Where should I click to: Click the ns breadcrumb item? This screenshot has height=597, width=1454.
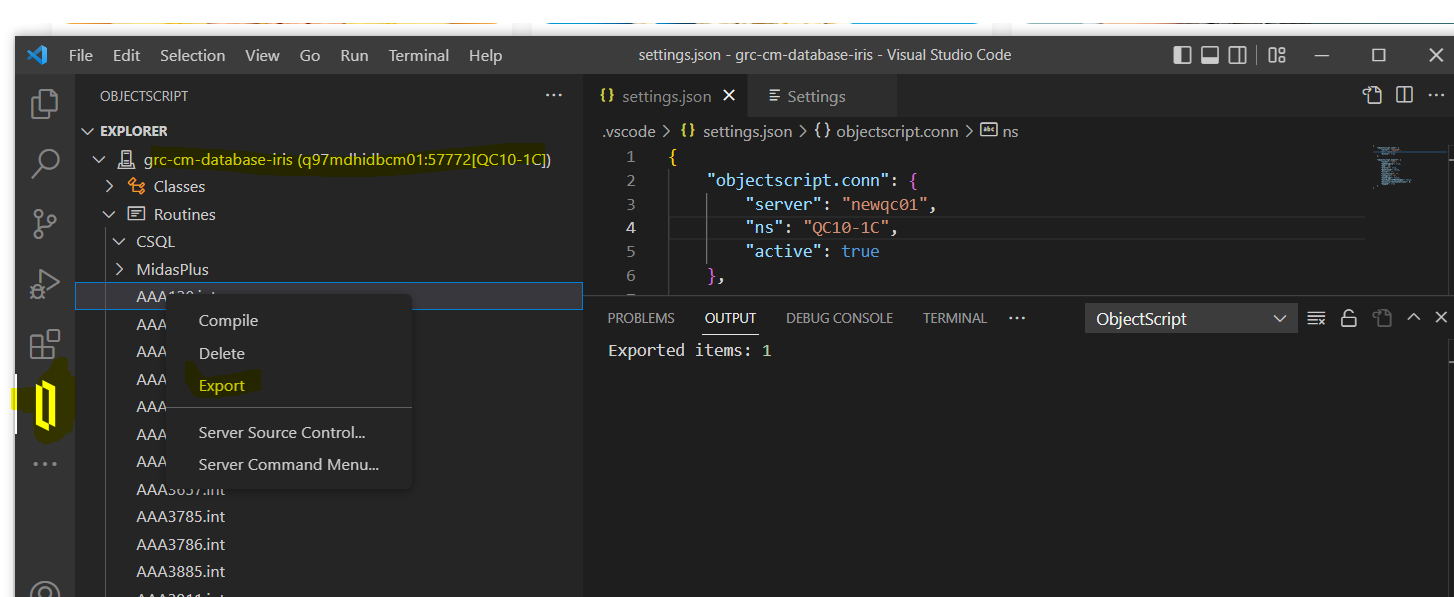(x=1009, y=131)
